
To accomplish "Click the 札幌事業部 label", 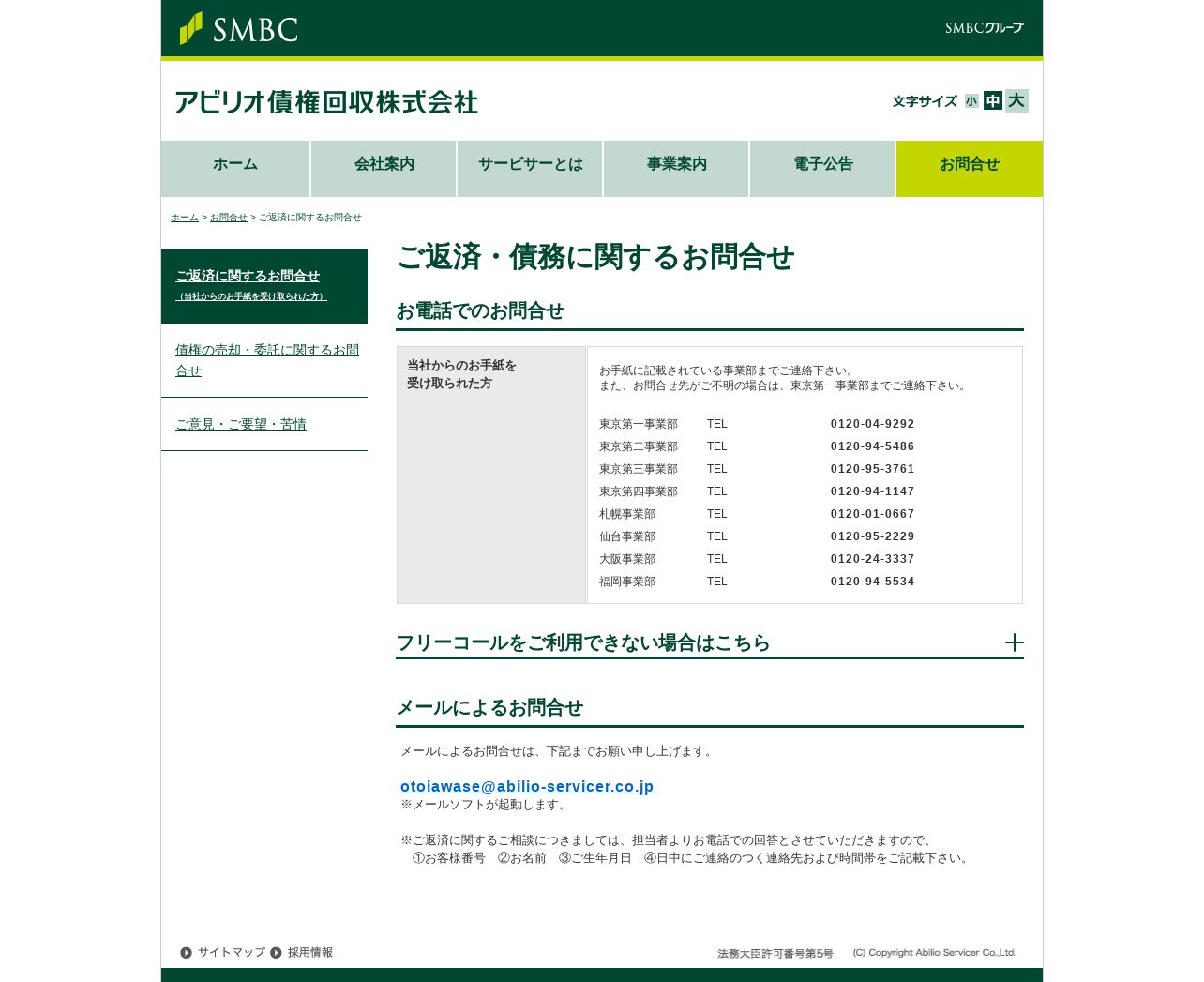I will (627, 514).
